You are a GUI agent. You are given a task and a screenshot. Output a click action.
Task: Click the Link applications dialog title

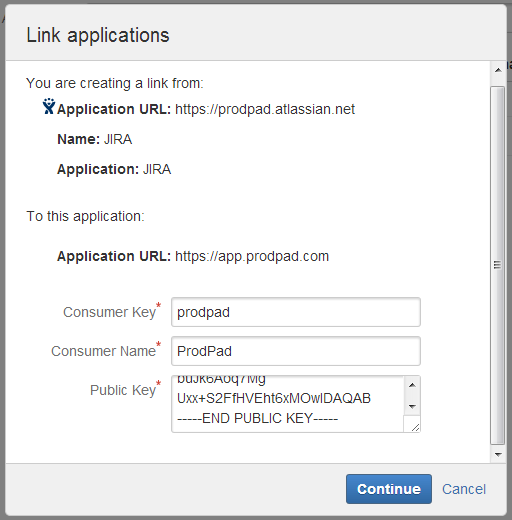click(x=98, y=35)
